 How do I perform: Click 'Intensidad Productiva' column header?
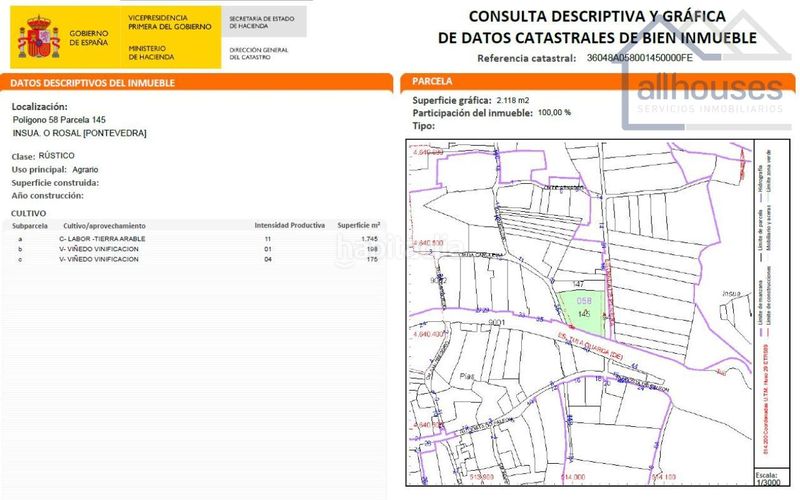click(289, 225)
